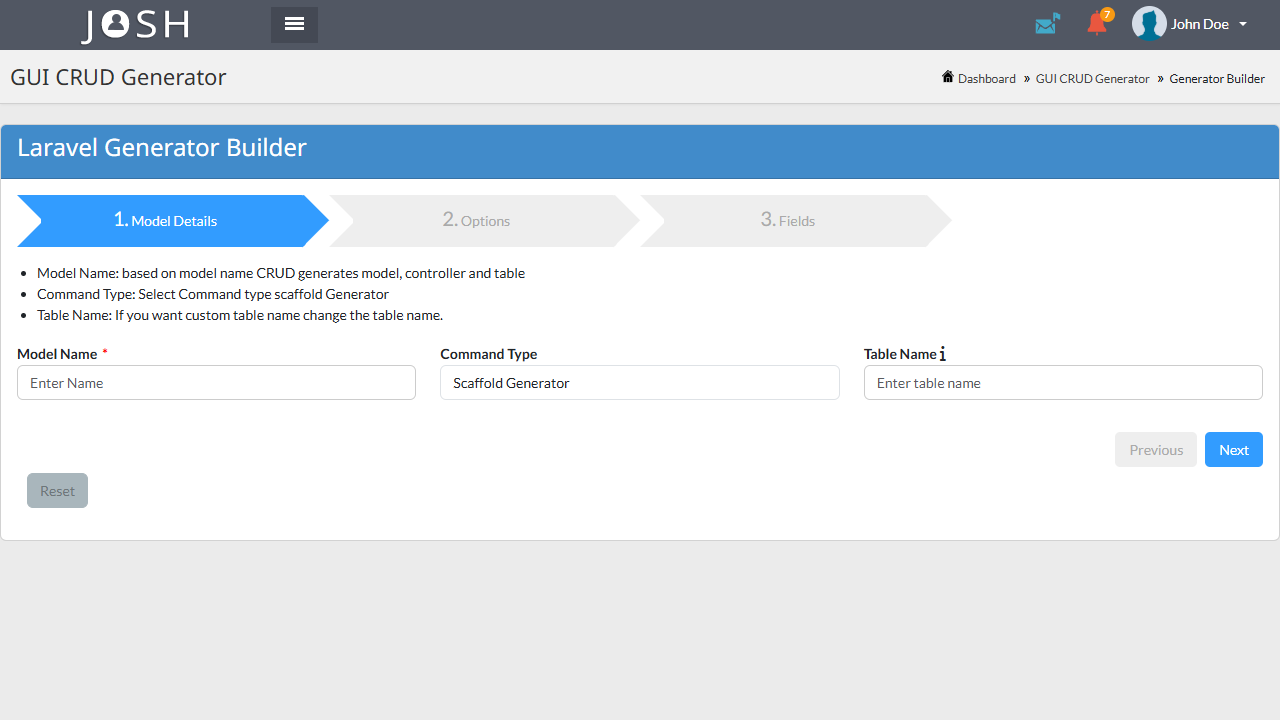Select the Model Details step
This screenshot has height=720, width=1280.
165,220
